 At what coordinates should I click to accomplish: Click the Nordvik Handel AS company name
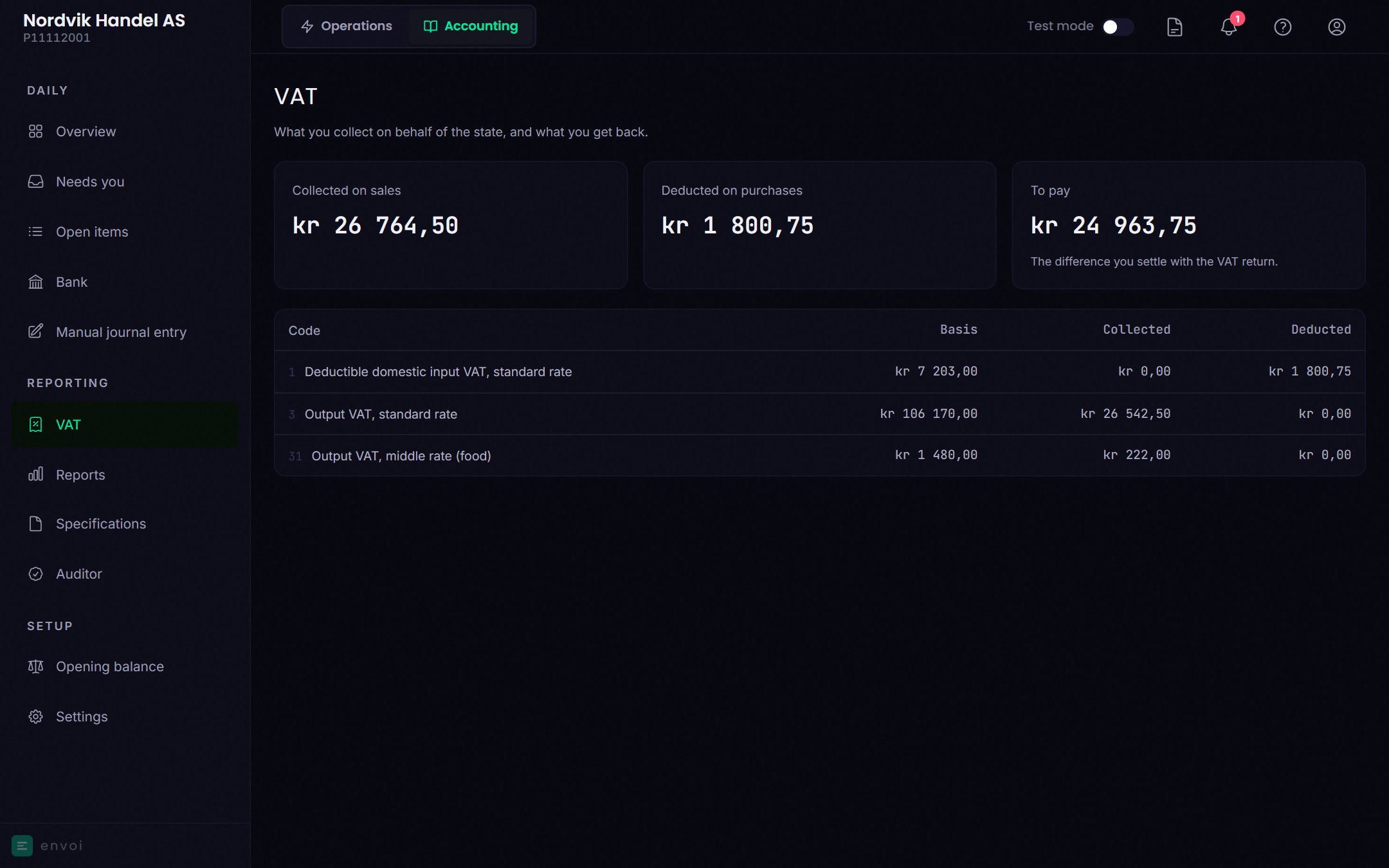click(x=104, y=20)
